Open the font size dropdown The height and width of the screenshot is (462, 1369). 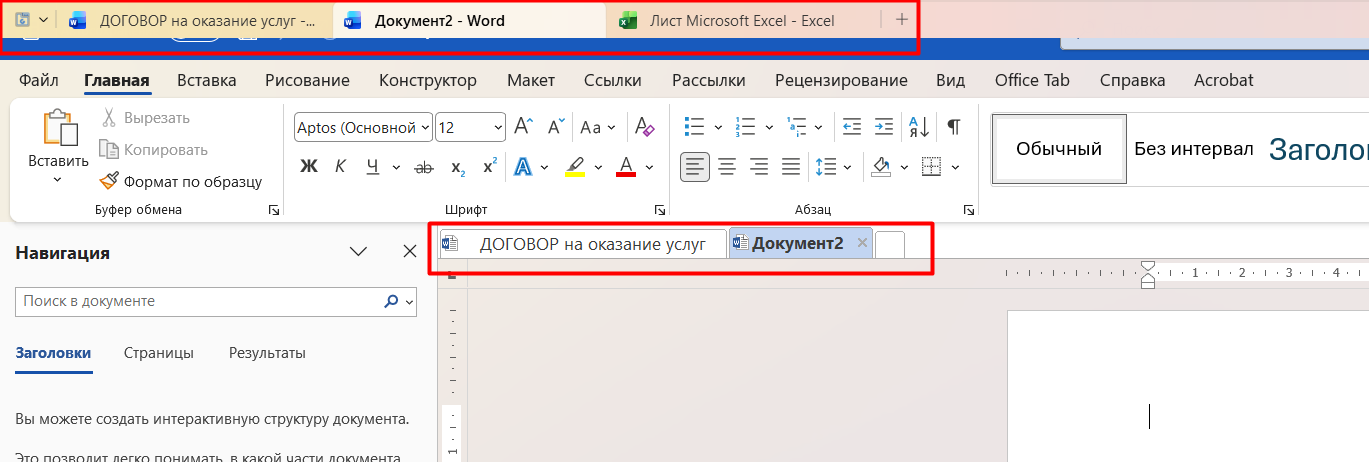click(x=498, y=128)
